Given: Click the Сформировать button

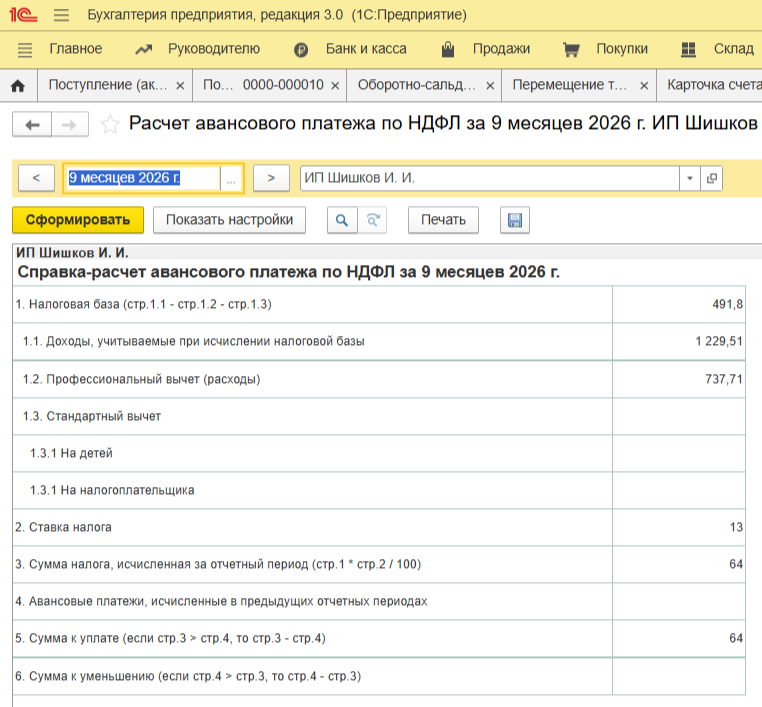Looking at the screenshot, I should coord(78,220).
